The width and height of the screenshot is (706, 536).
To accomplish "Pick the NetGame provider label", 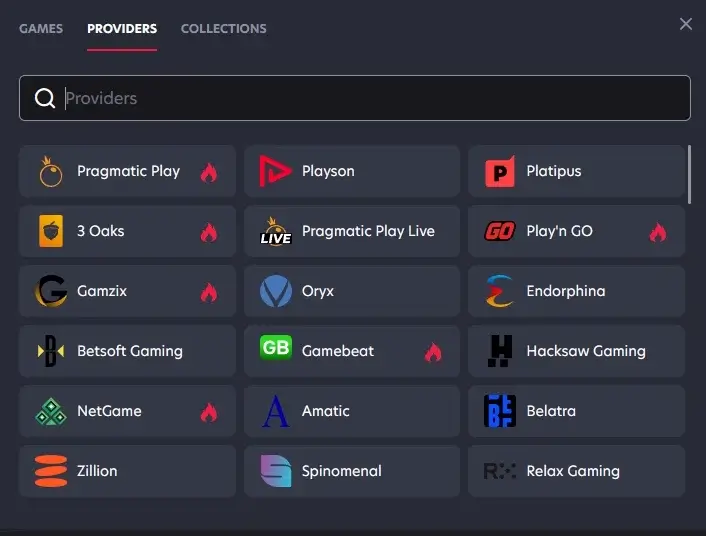I will 109,411.
